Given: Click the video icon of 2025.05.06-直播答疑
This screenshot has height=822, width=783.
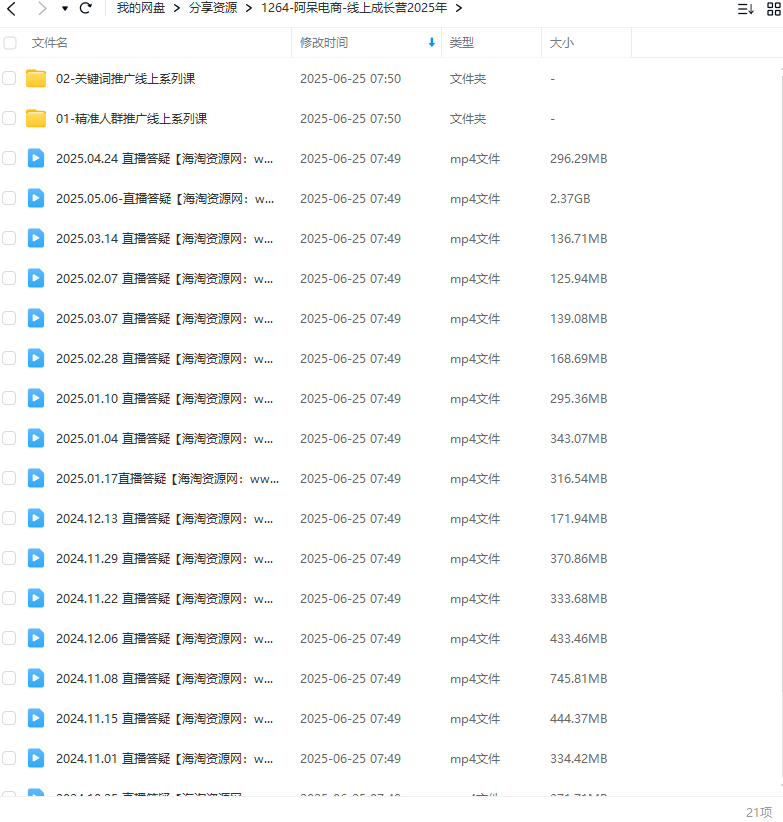Looking at the screenshot, I should (36, 198).
